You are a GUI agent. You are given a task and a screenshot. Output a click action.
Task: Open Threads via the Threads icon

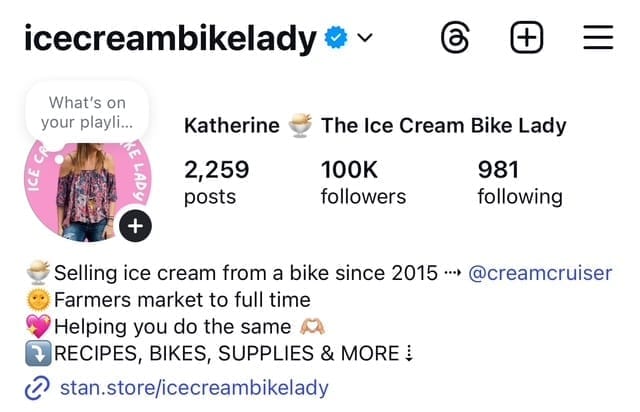456,39
